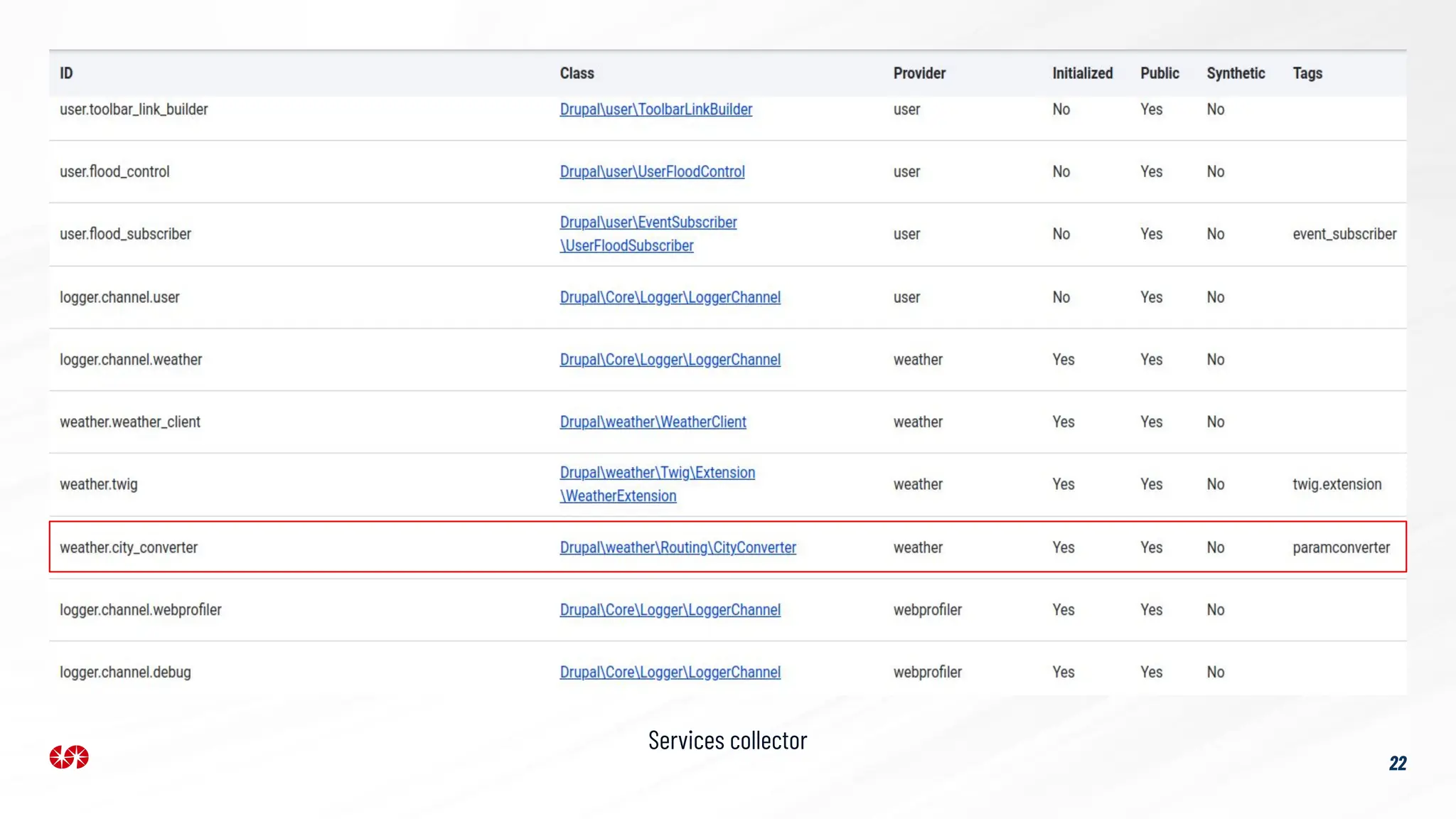The image size is (1456, 819).
Task: Click the Synthetic column header
Action: coord(1236,73)
